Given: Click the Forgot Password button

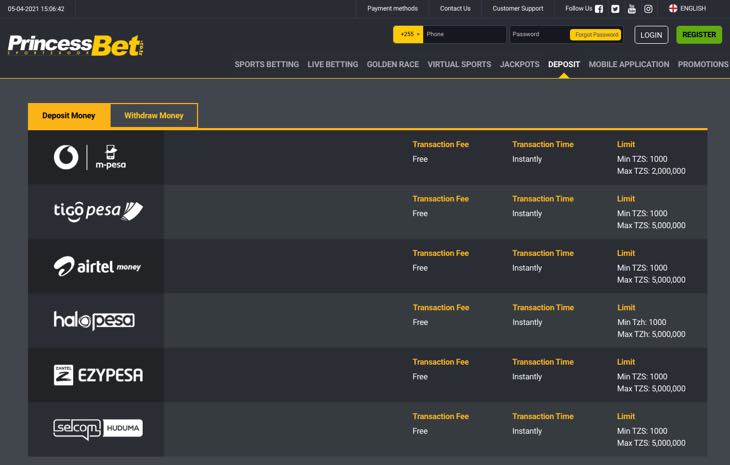Looking at the screenshot, I should coord(596,35).
